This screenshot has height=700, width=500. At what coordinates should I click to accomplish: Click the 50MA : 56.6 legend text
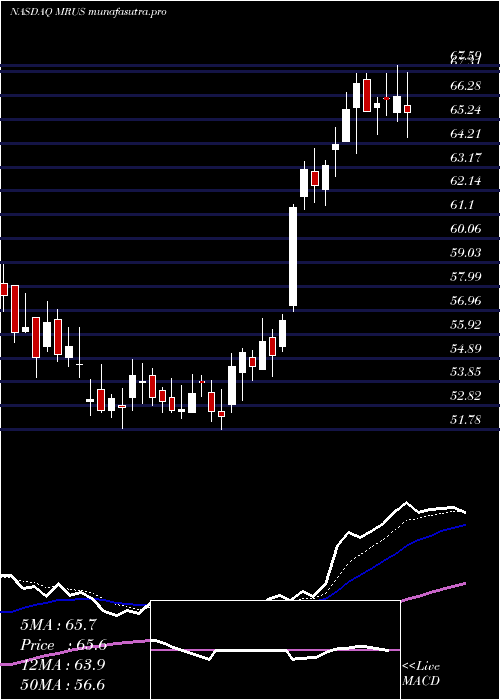63,684
